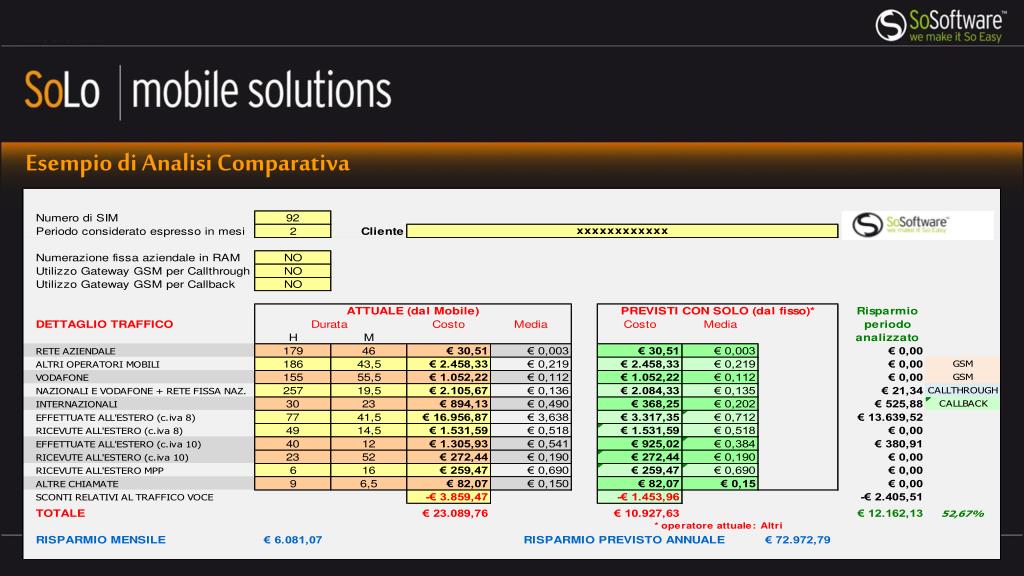Select the discount cell -€ 3.859,47
Viewport: 1024px width, 576px height.
(449, 497)
